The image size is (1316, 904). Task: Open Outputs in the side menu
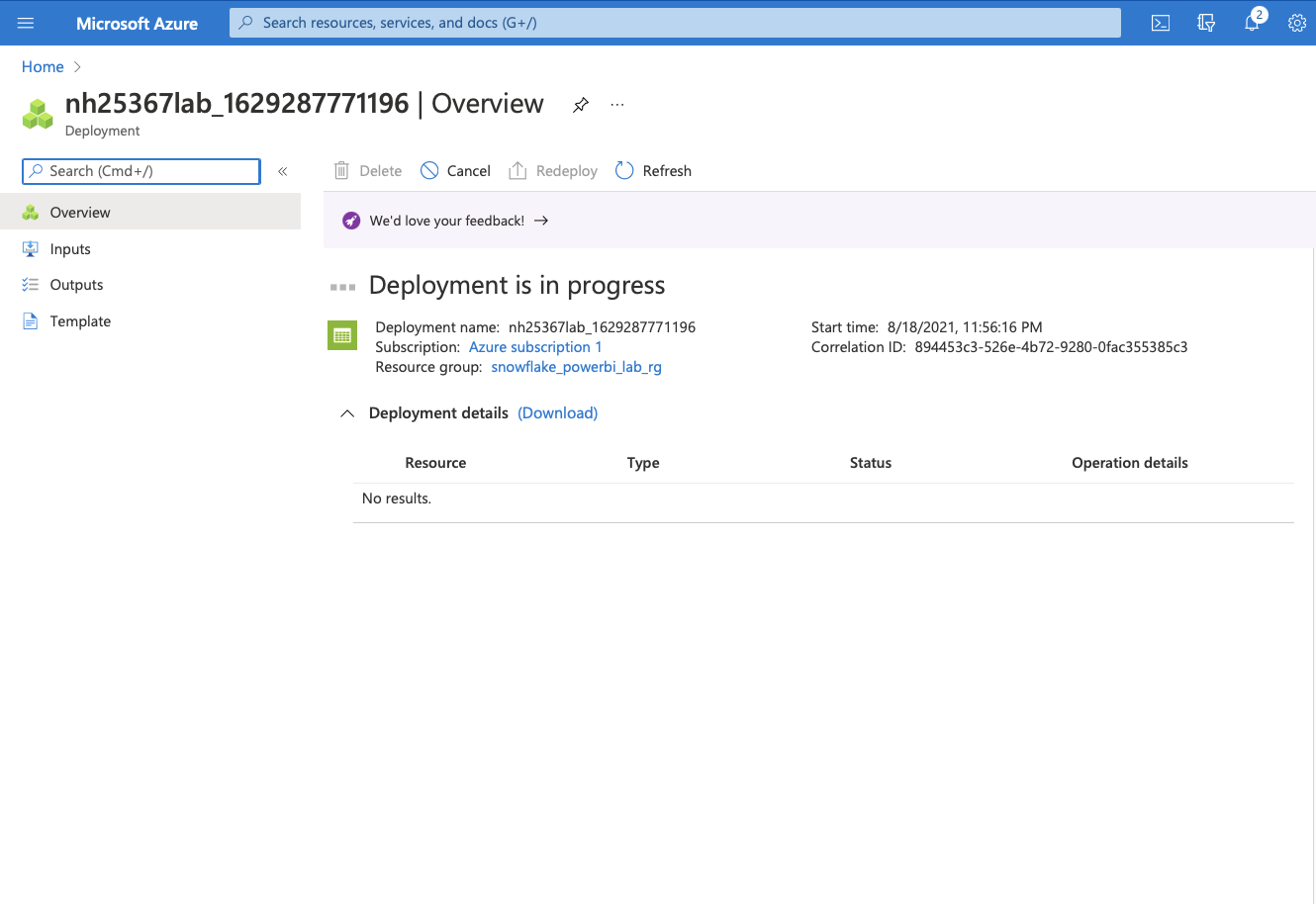(x=76, y=285)
